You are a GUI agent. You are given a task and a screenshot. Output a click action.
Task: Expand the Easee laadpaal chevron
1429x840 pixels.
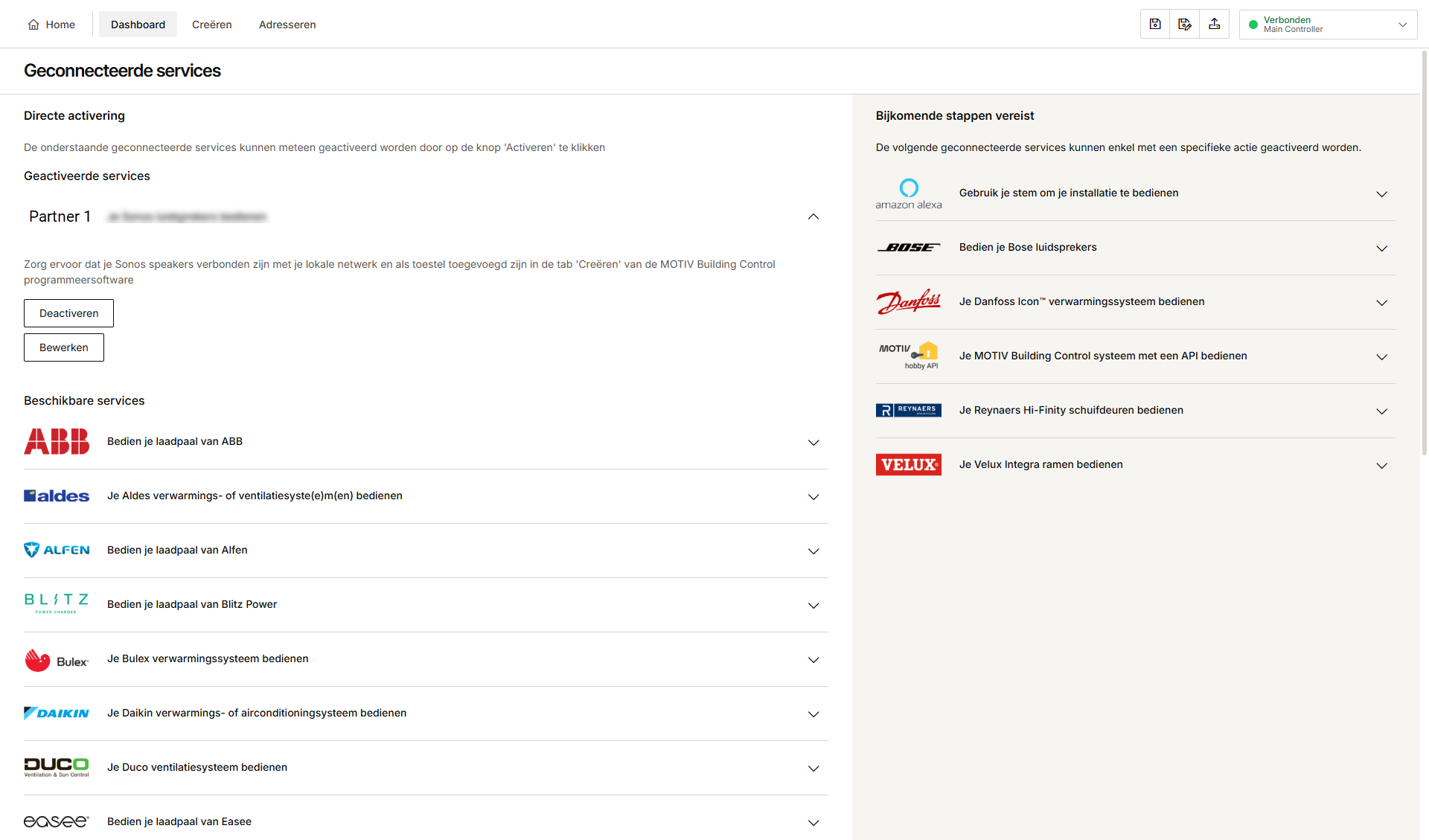813,823
